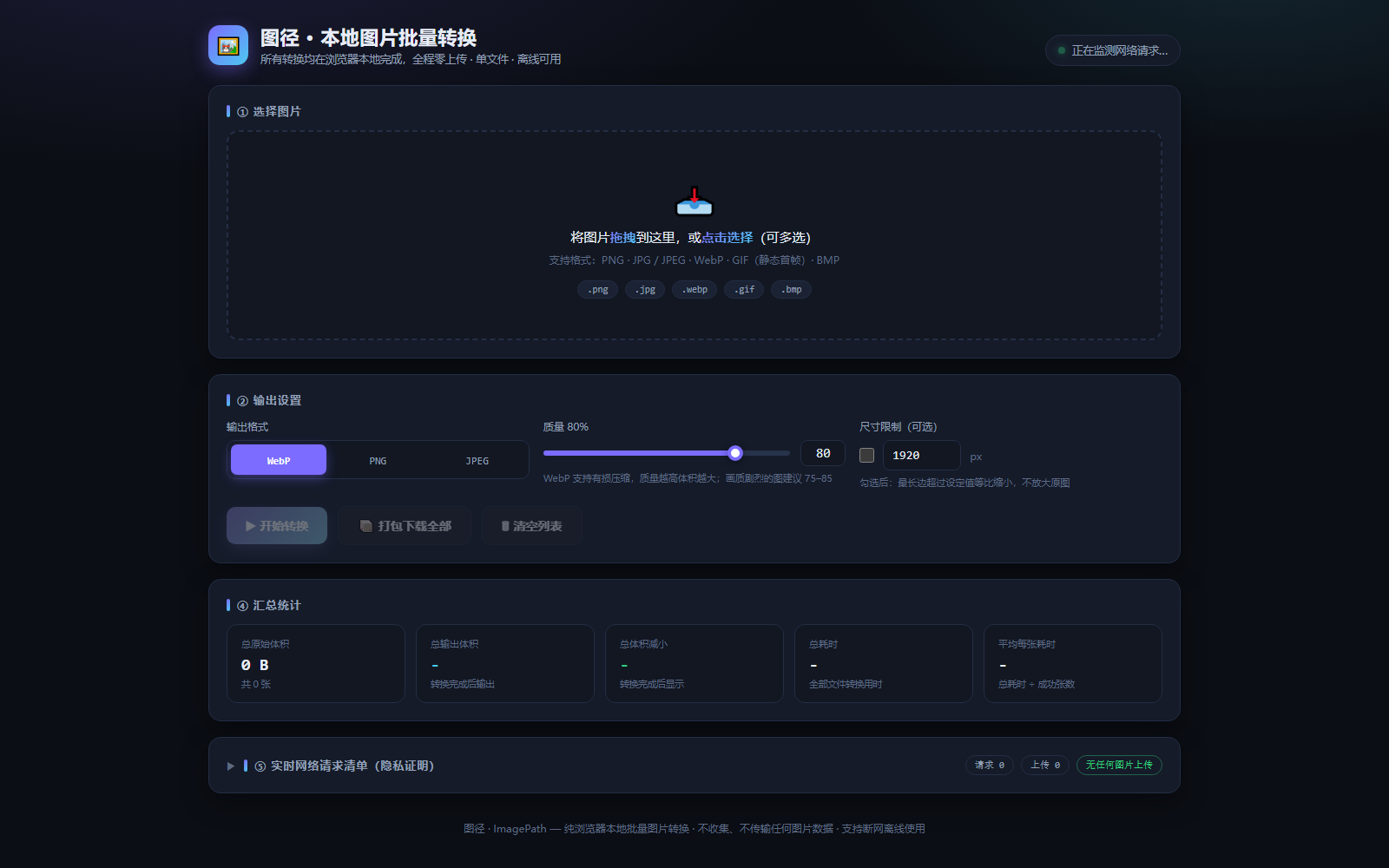Click the 正在监测网络请求 status badge

click(x=1112, y=50)
